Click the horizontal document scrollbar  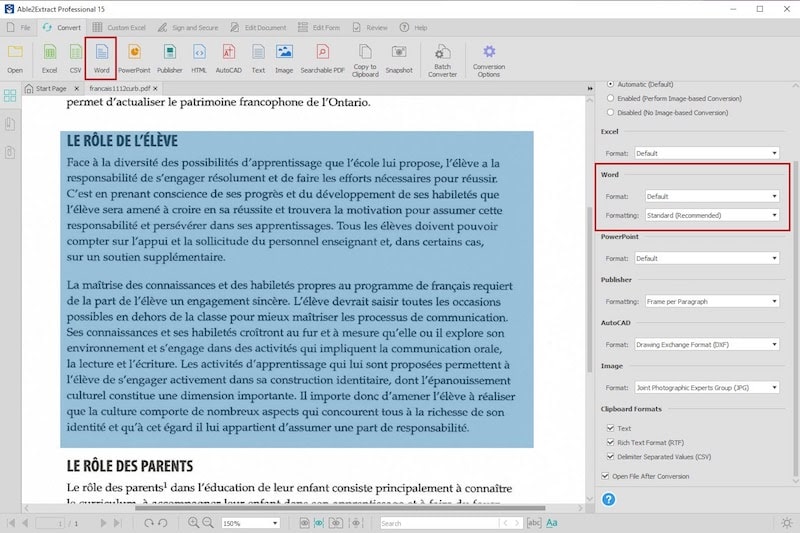(x=340, y=507)
